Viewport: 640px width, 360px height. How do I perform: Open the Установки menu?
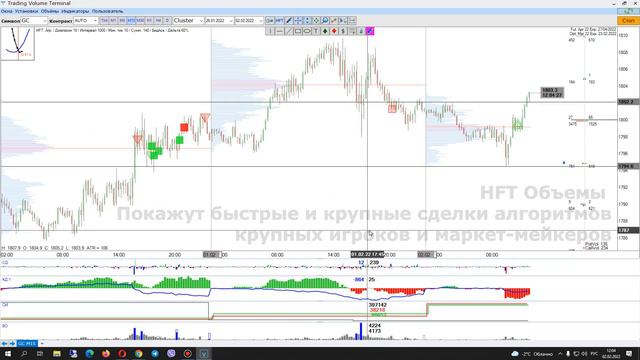click(26, 11)
